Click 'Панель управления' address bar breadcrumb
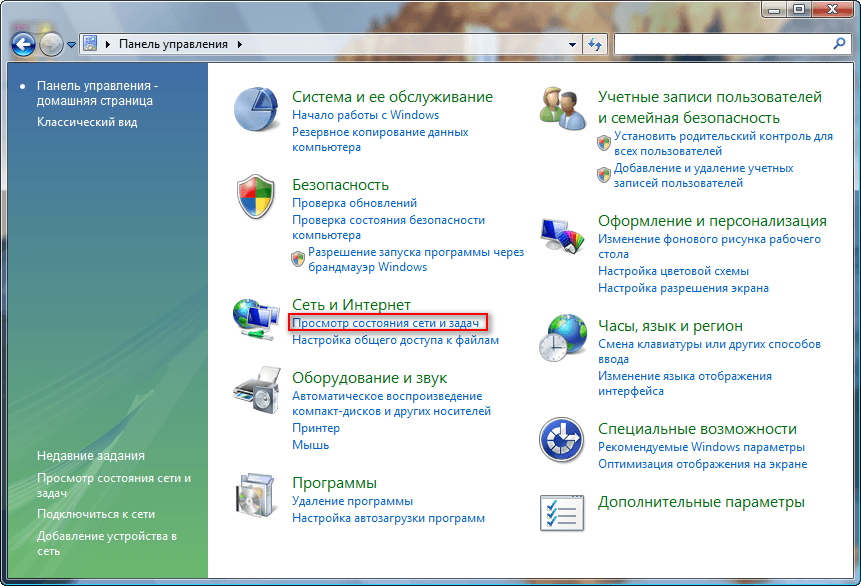The width and height of the screenshot is (861, 586). [x=173, y=44]
